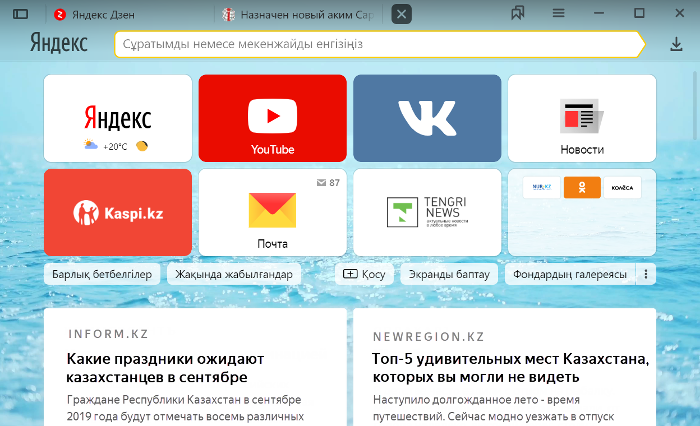
Task: Open the side panel toggle icon
Action: (x=21, y=14)
